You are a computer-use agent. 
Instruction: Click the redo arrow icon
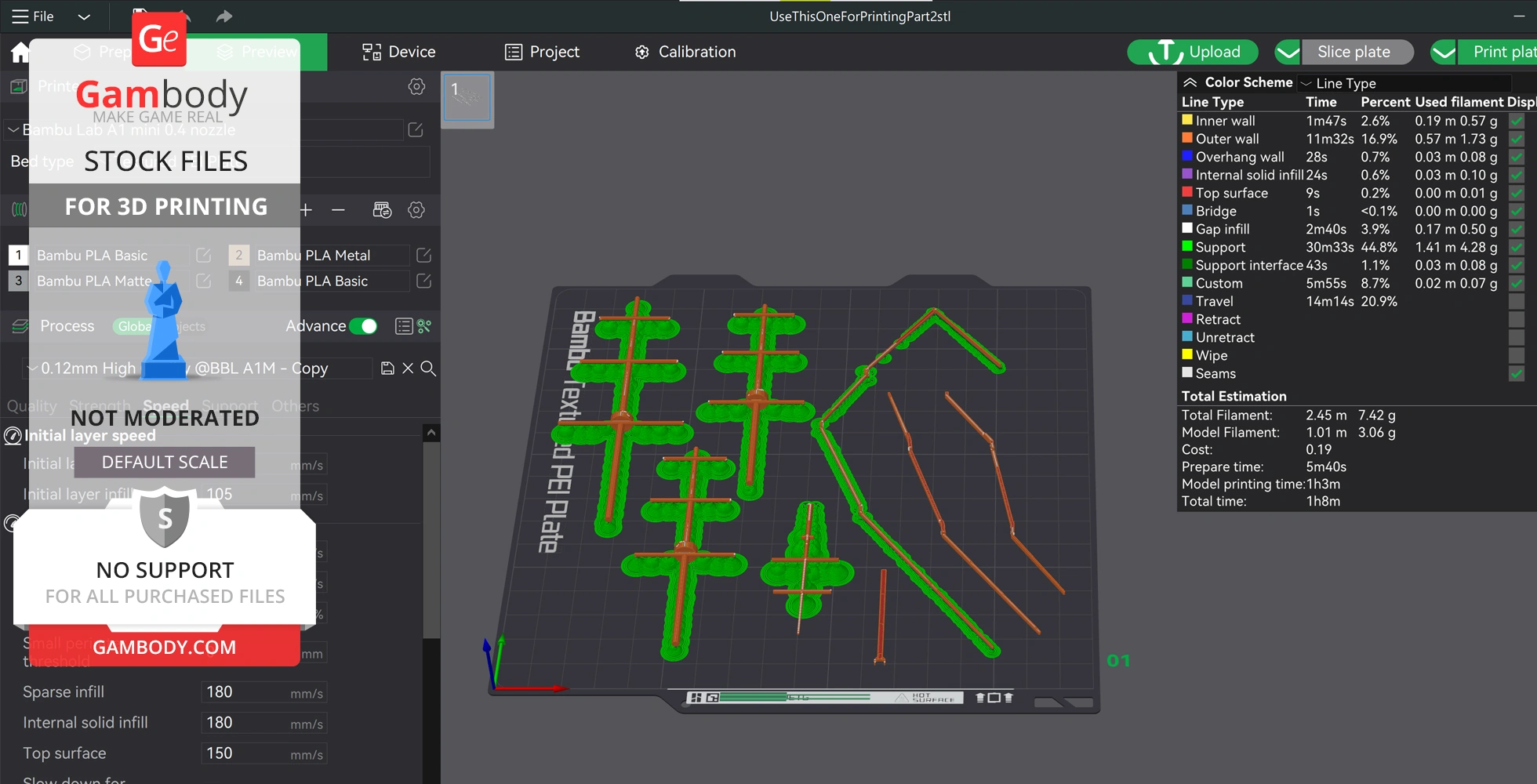[224, 16]
